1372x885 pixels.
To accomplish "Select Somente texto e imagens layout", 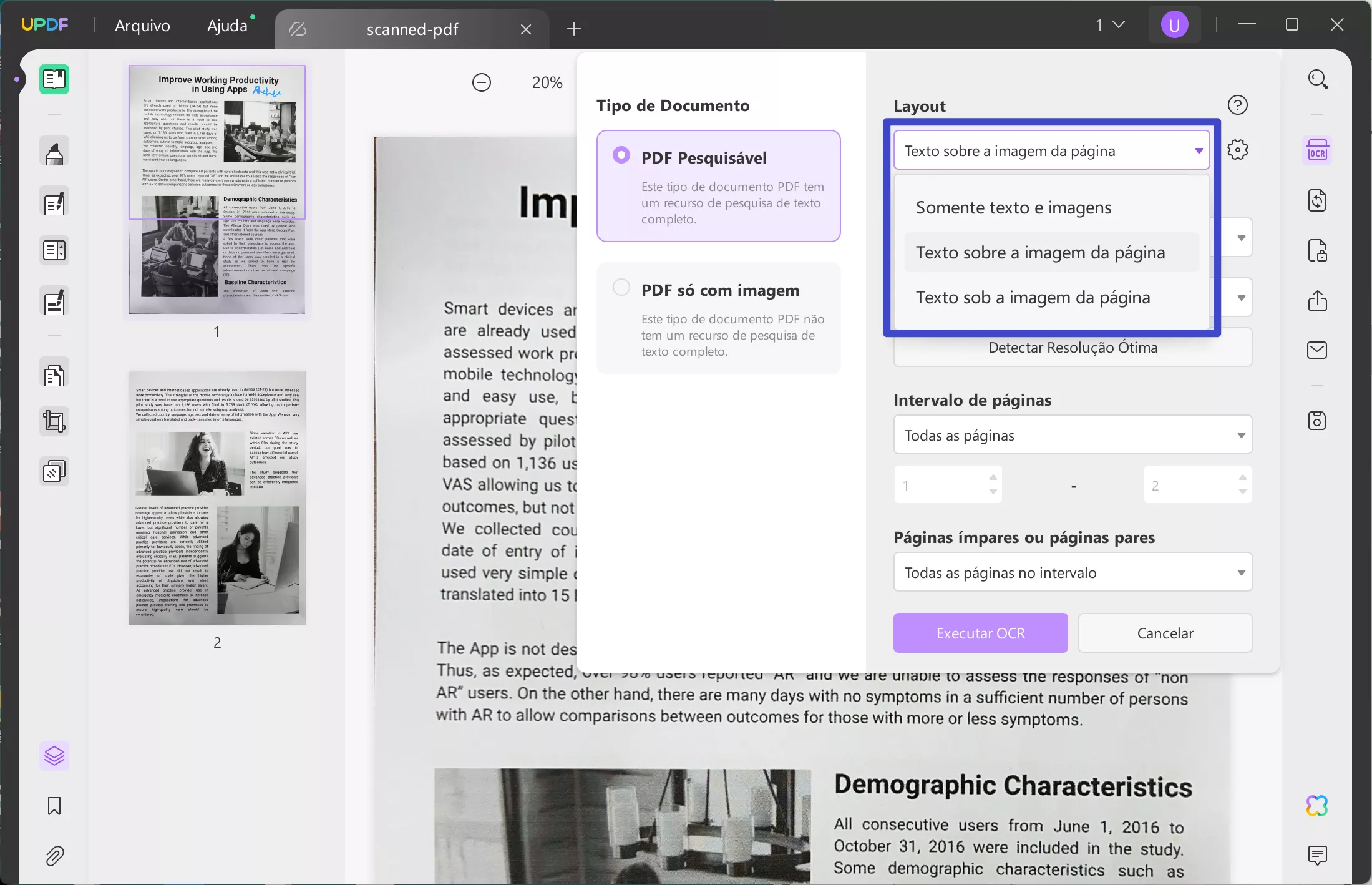I will click(x=1013, y=207).
